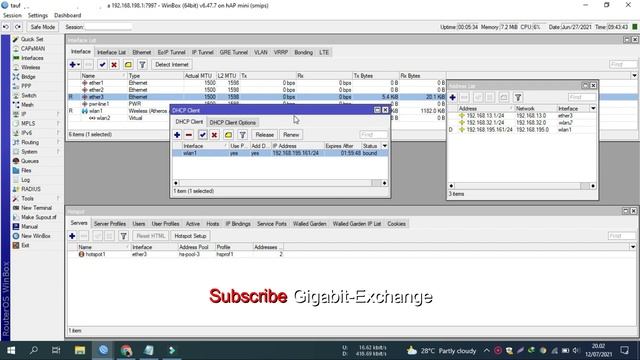Open New WinBox
The width and height of the screenshot is (640, 360).
coord(36,236)
